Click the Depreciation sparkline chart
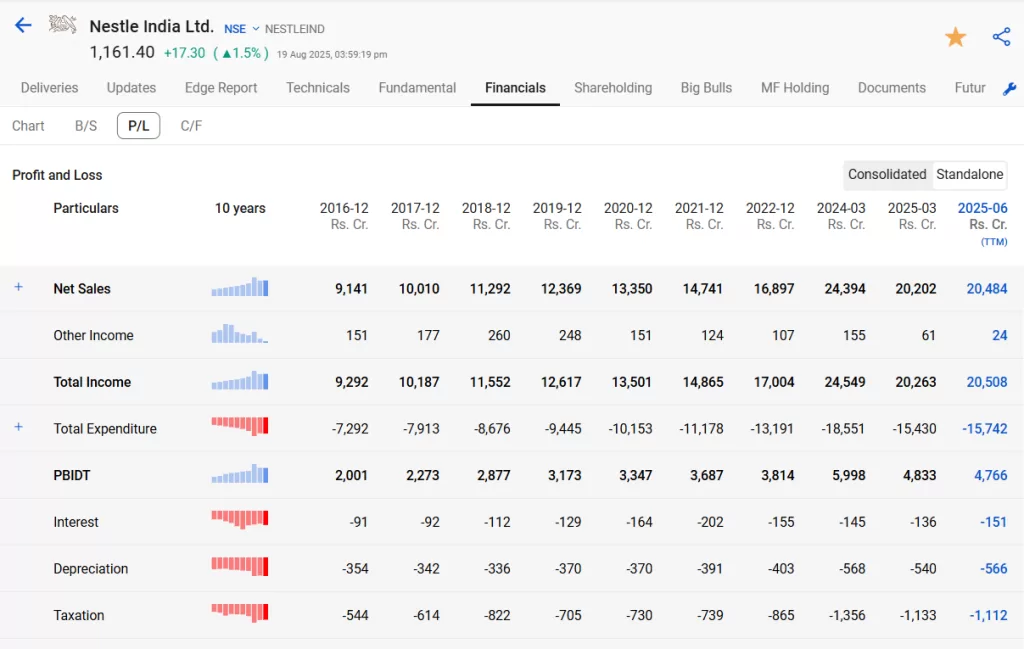 [240, 566]
